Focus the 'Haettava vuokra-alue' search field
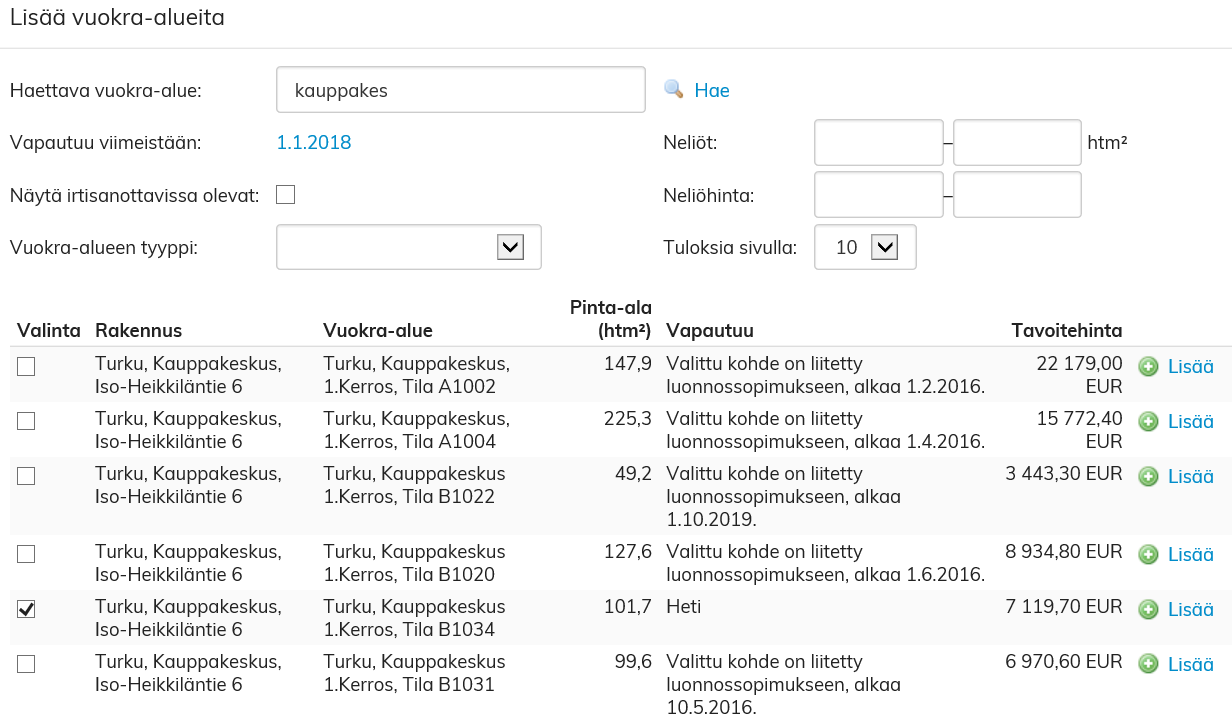The height and width of the screenshot is (721, 1232). click(460, 91)
